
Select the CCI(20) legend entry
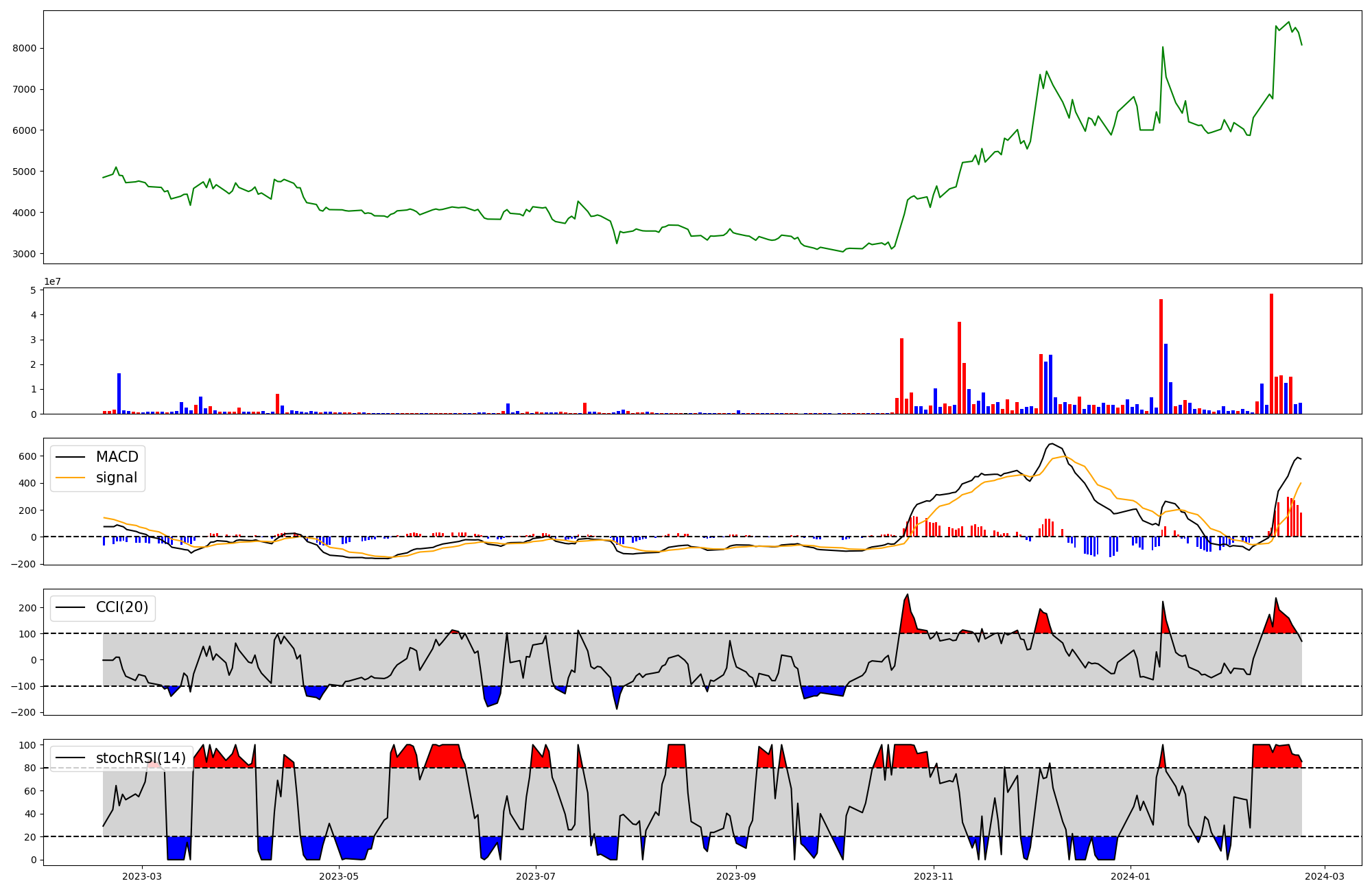click(x=121, y=608)
